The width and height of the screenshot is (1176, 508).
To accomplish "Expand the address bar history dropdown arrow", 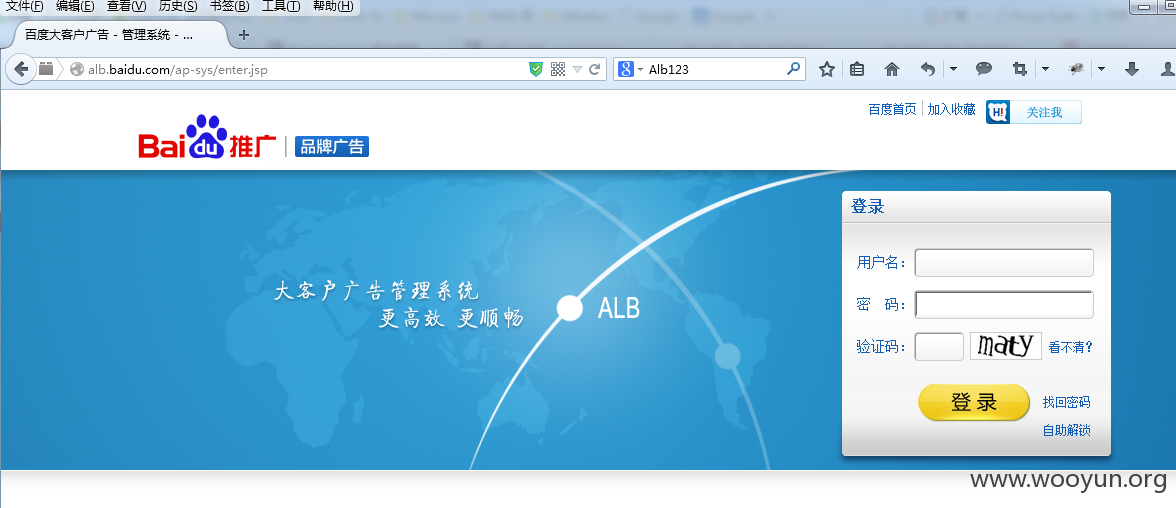I will pyautogui.click(x=578, y=70).
